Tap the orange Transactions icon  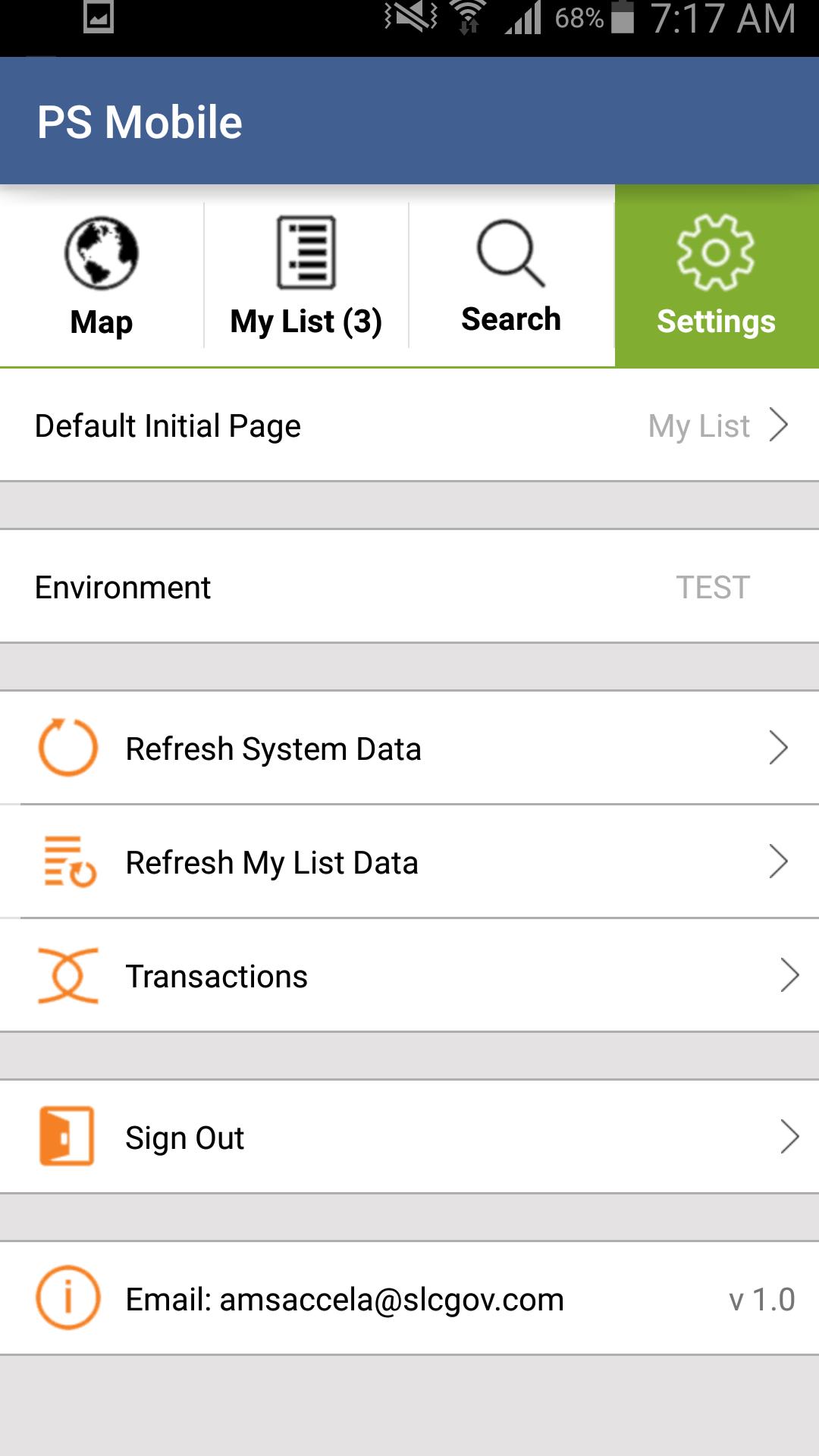coord(68,976)
